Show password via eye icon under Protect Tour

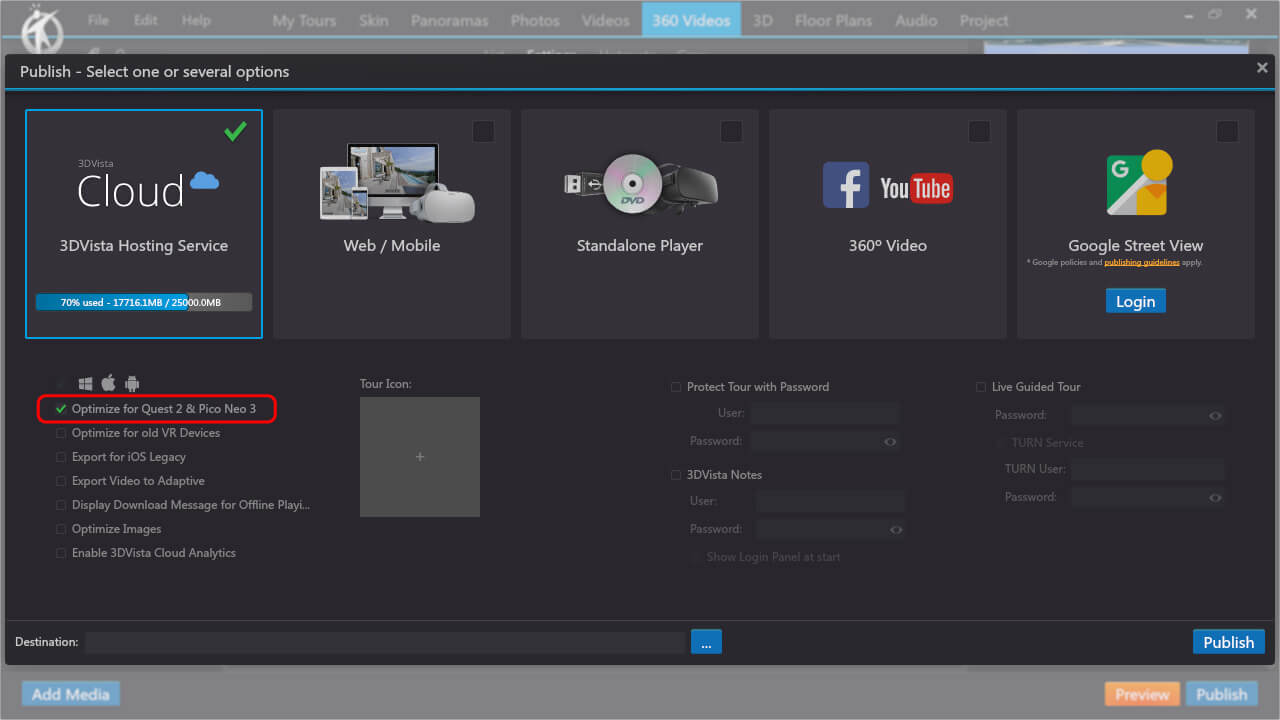click(890, 441)
